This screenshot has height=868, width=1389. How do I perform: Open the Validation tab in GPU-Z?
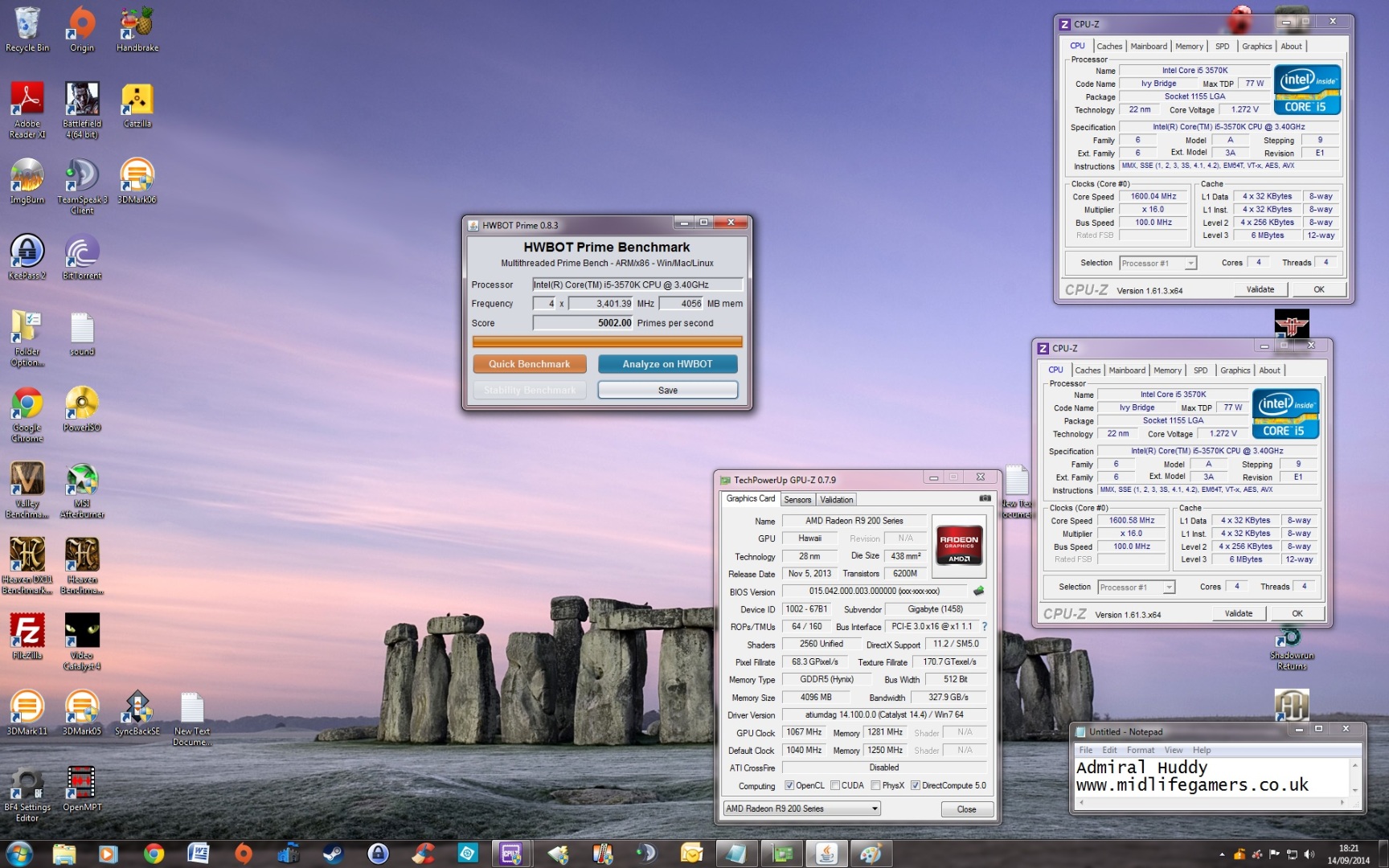(x=836, y=499)
